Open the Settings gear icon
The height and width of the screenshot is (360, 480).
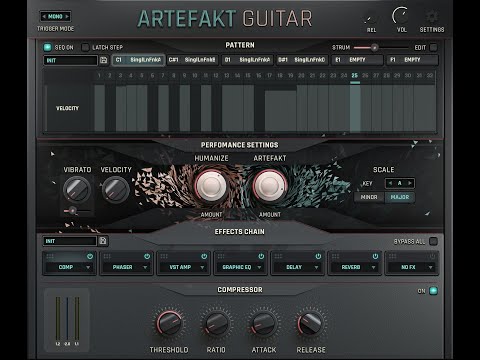coord(432,16)
